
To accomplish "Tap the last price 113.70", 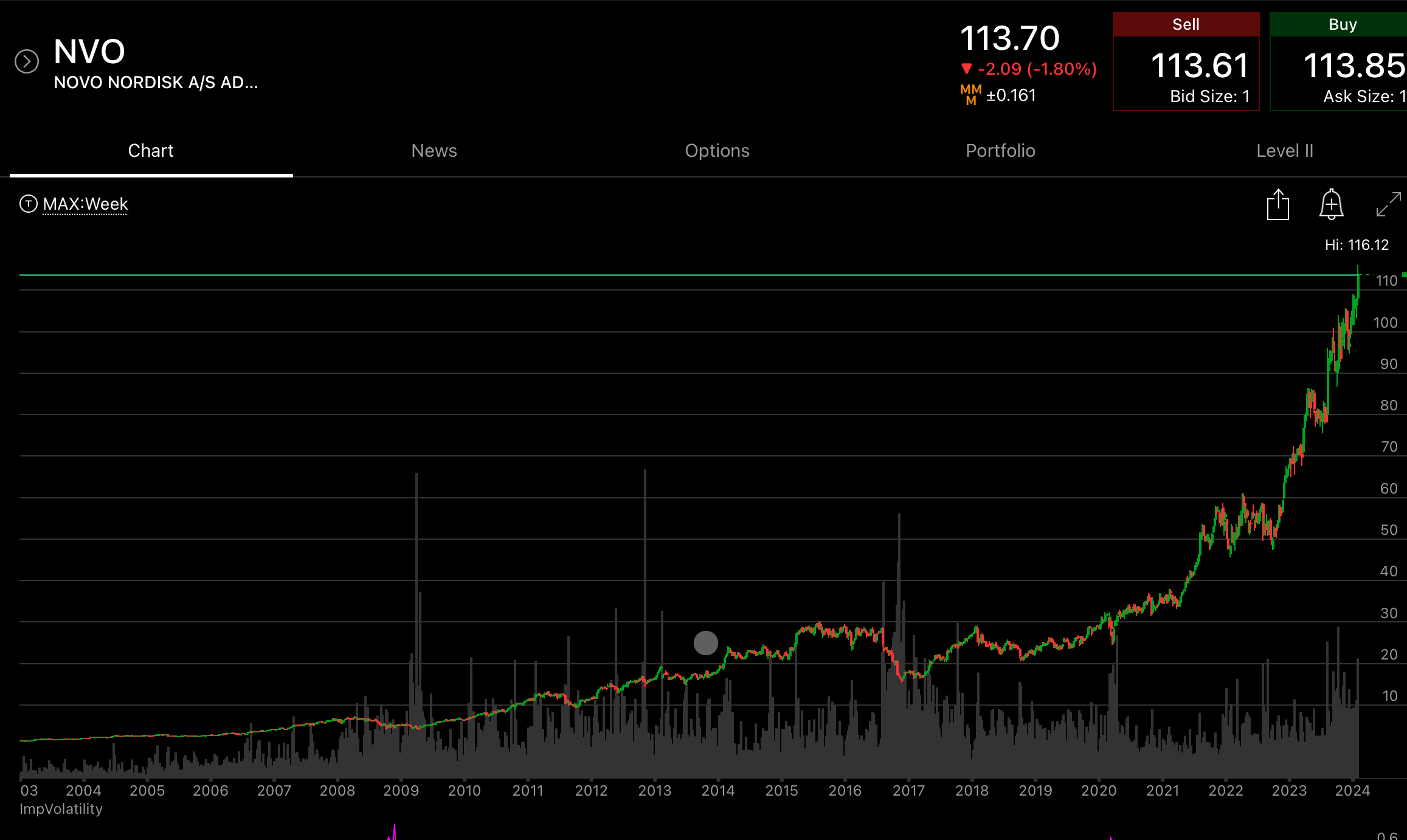I will pos(1010,38).
